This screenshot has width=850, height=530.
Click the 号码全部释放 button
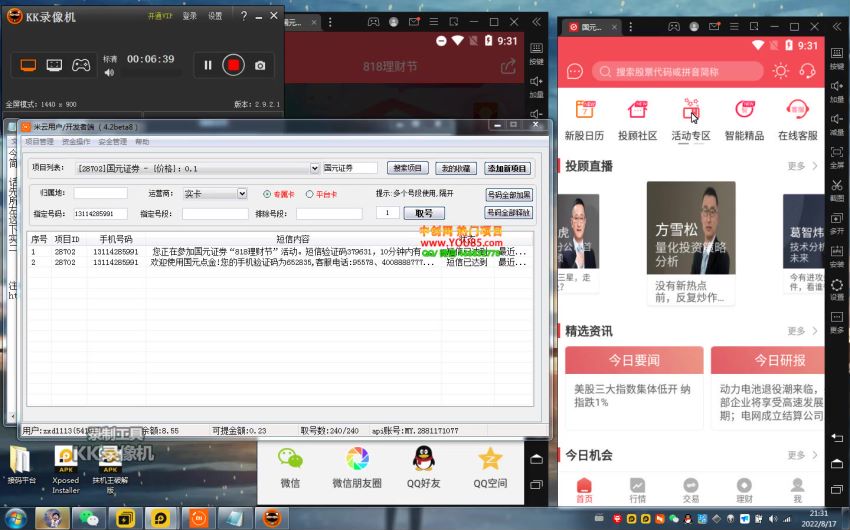[x=508, y=212]
